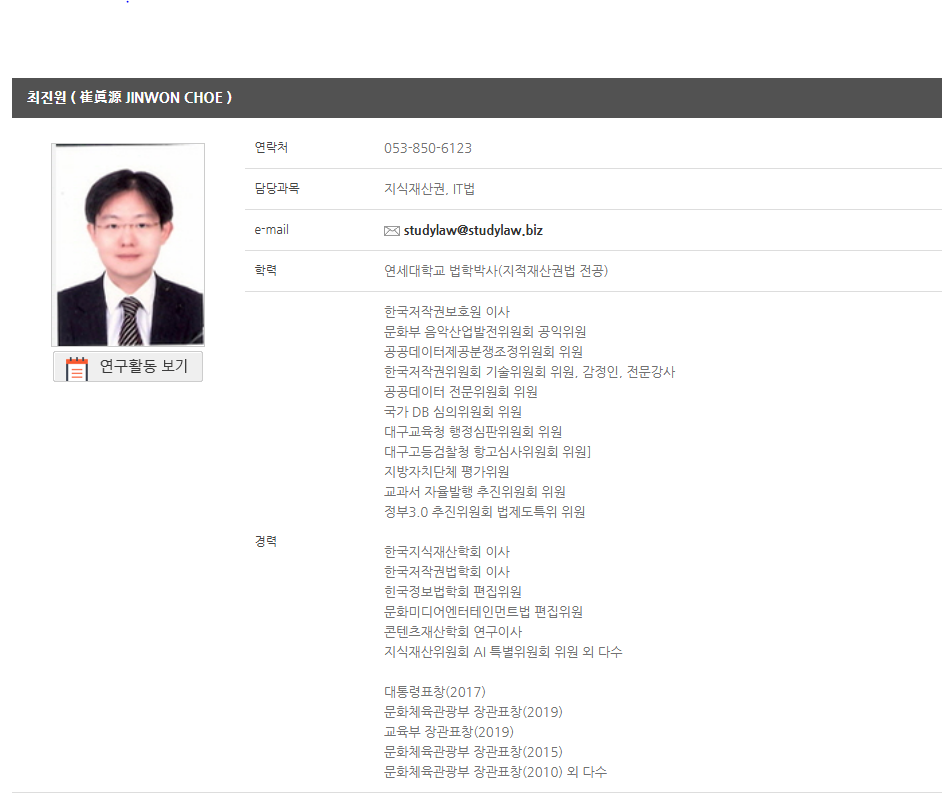Select the 담당과목 row label
The image size is (952, 793).
point(277,188)
